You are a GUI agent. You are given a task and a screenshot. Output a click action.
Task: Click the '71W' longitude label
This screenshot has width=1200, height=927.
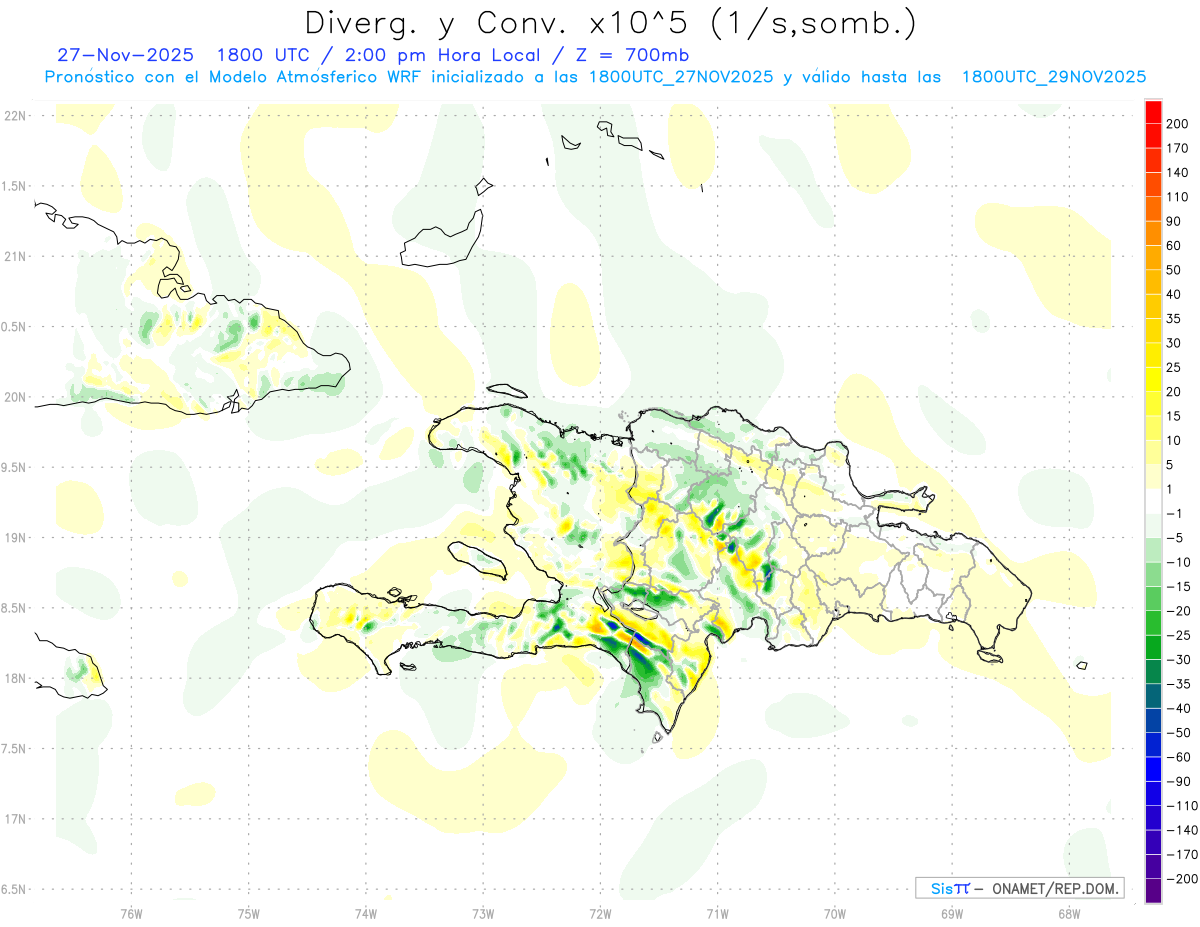pos(717,913)
